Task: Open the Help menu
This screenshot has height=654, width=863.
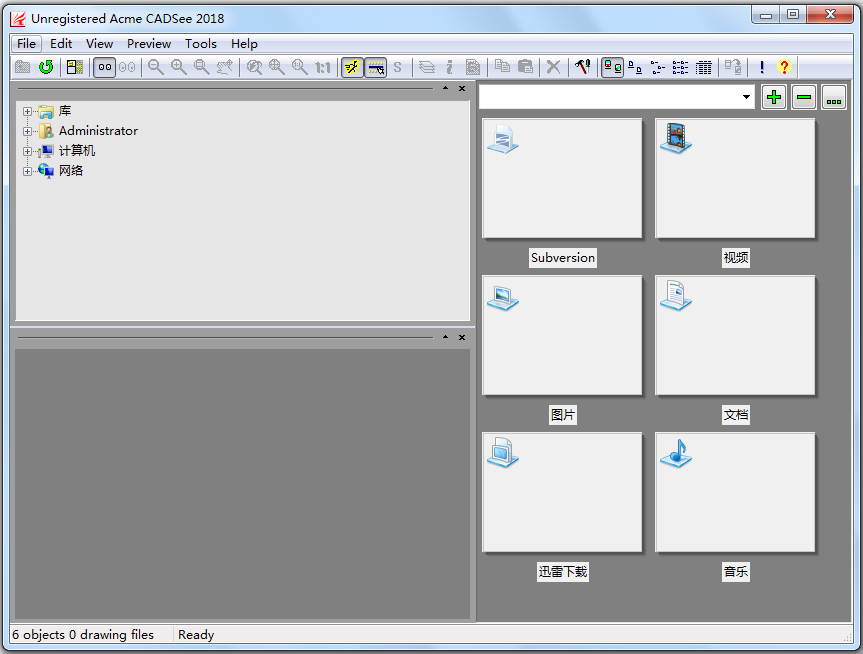Action: click(x=244, y=43)
